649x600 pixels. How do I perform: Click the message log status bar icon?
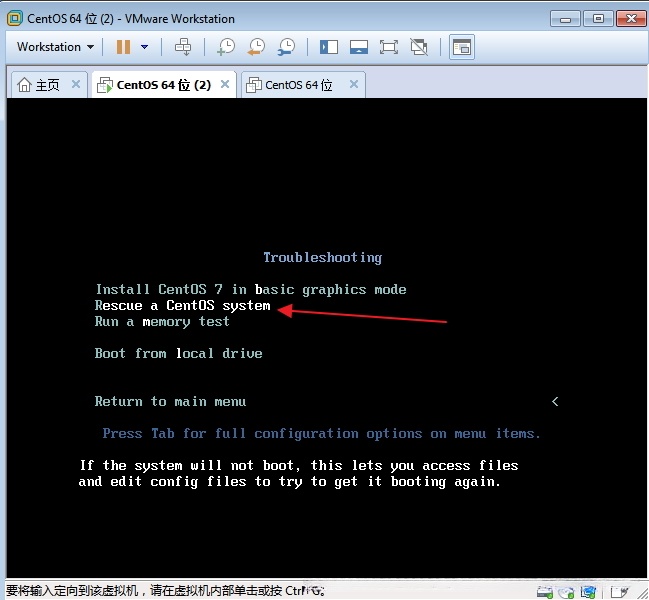point(620,592)
